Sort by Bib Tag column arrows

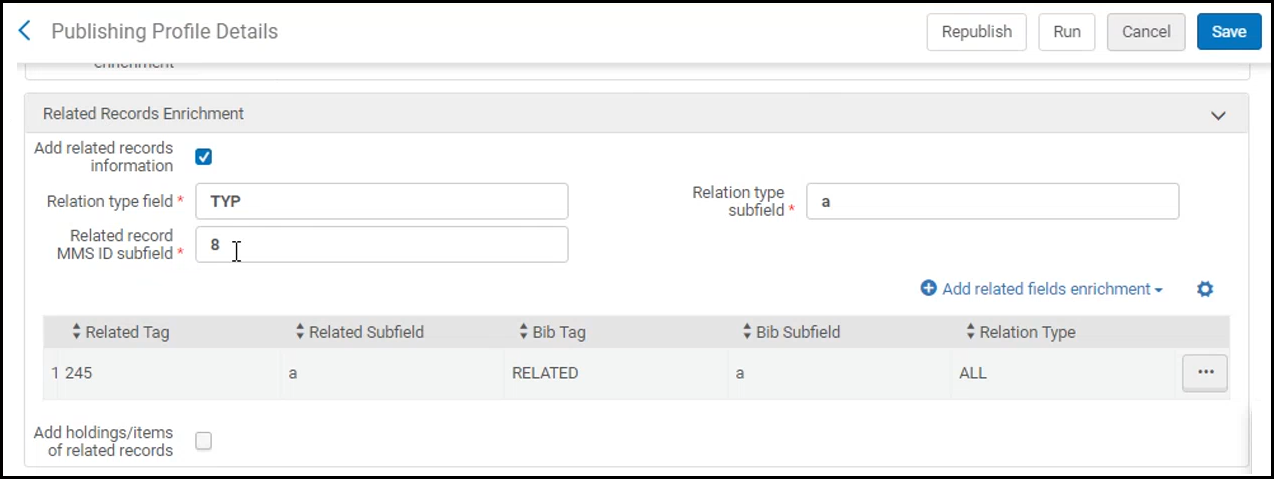[x=523, y=332]
